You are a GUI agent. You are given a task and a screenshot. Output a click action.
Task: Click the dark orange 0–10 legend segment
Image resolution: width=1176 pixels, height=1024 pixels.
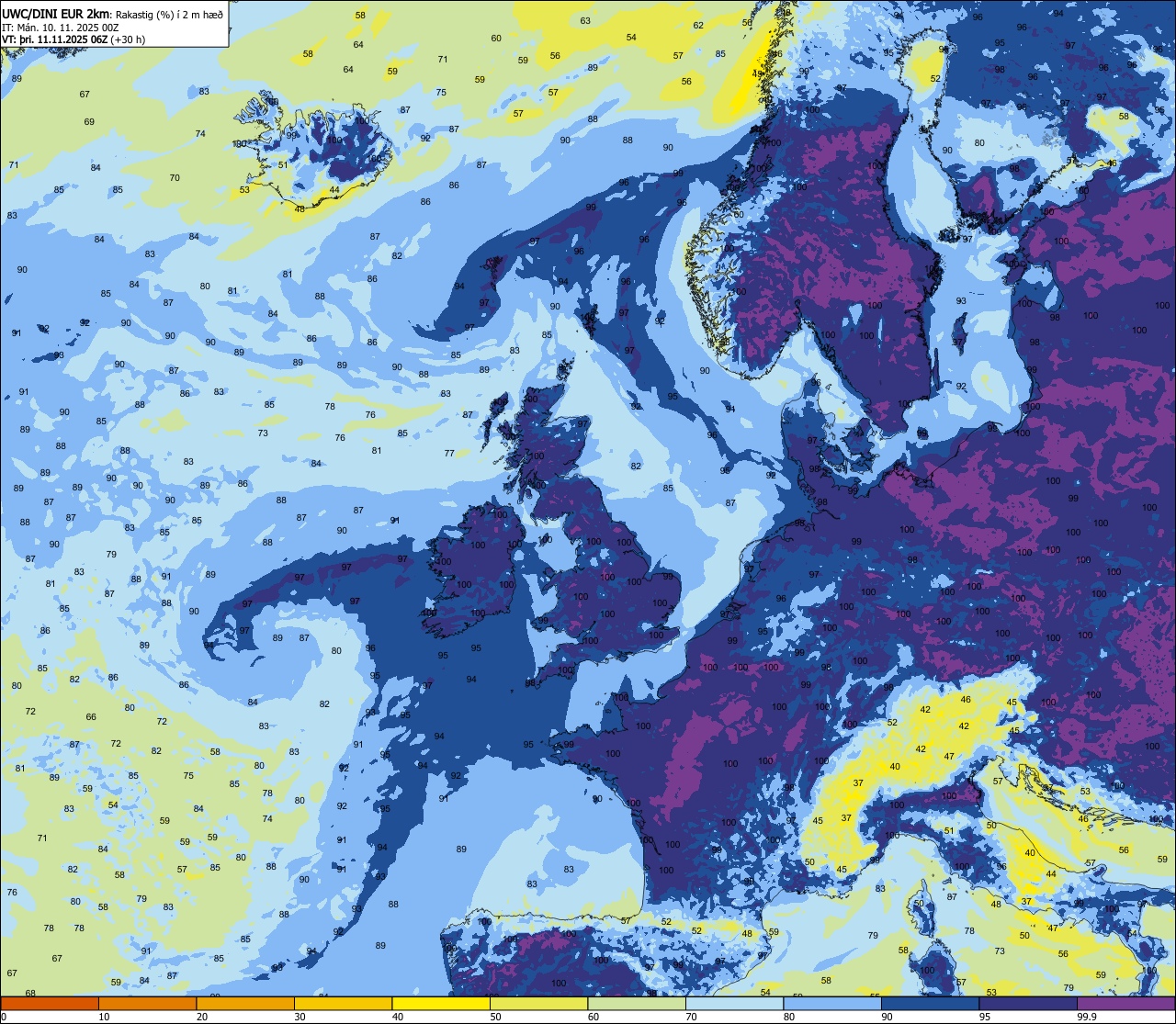pos(50,1003)
